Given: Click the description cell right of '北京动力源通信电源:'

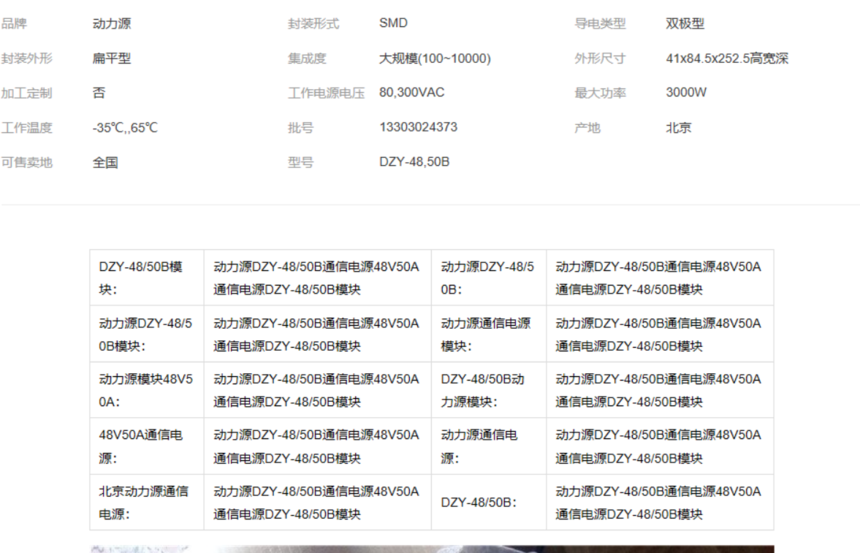Looking at the screenshot, I should pyautogui.click(x=318, y=503).
